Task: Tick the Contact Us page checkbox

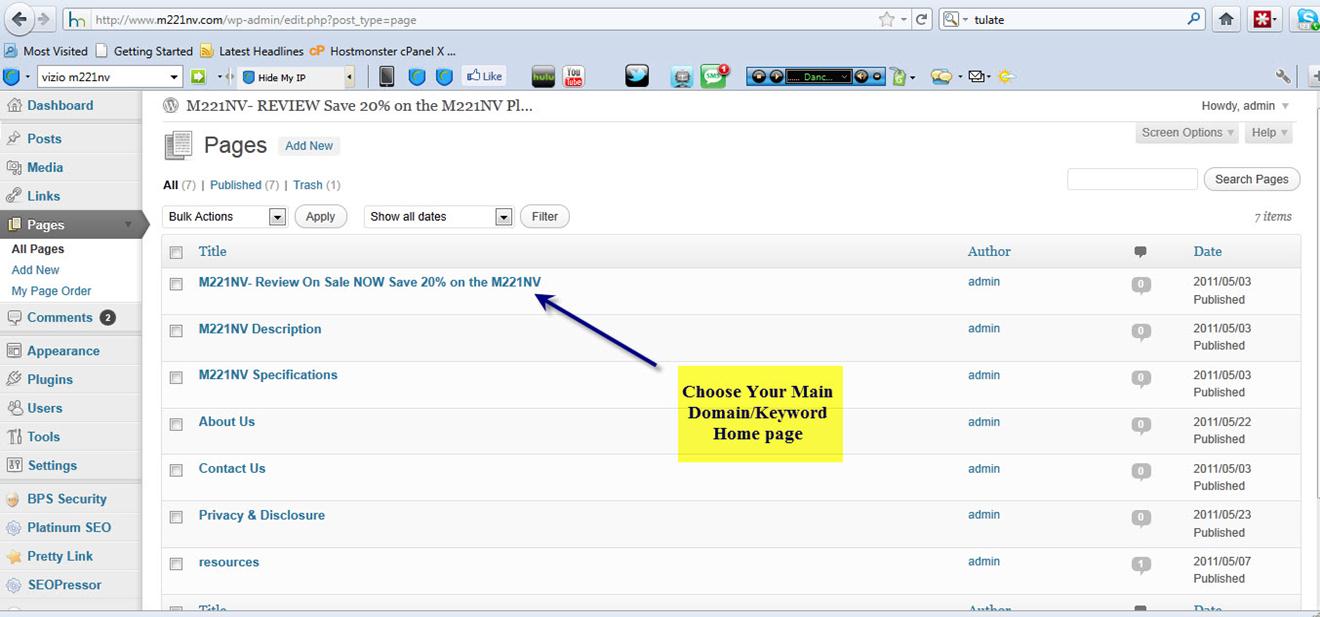Action: click(x=176, y=470)
